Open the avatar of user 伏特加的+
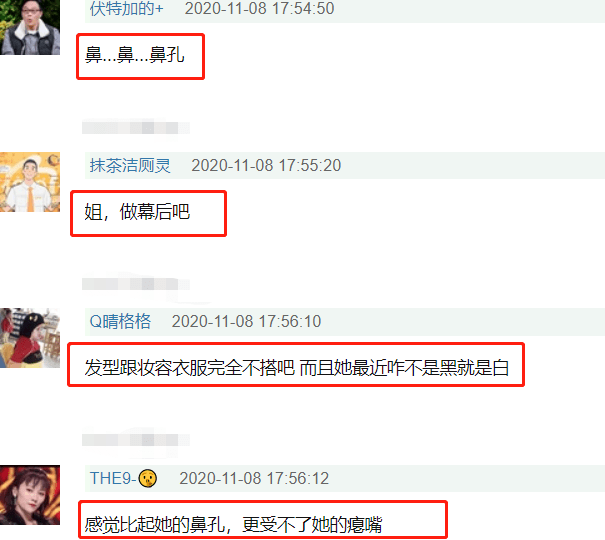 click(30, 27)
